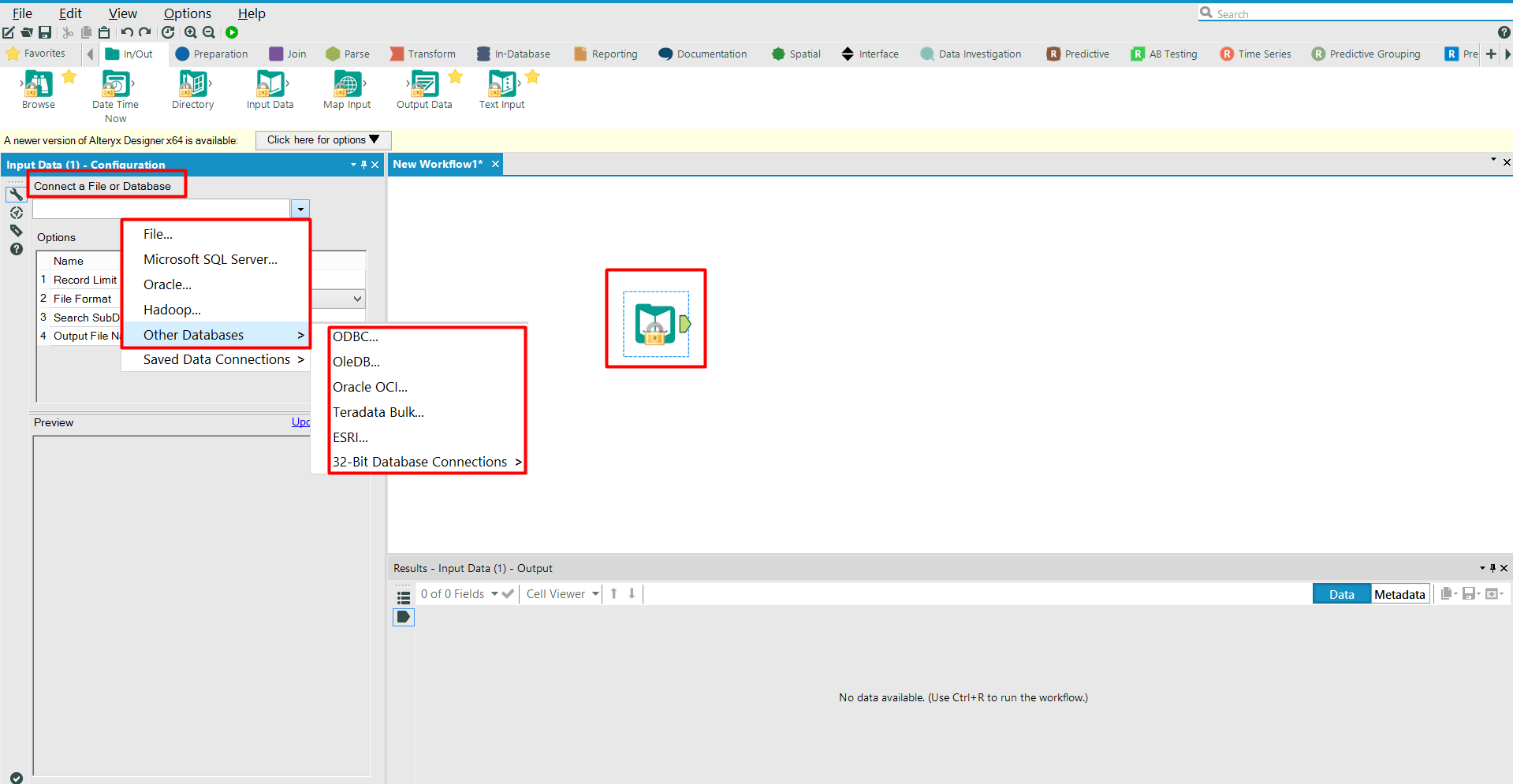
Task: Open the Edit menu
Action: 70,13
